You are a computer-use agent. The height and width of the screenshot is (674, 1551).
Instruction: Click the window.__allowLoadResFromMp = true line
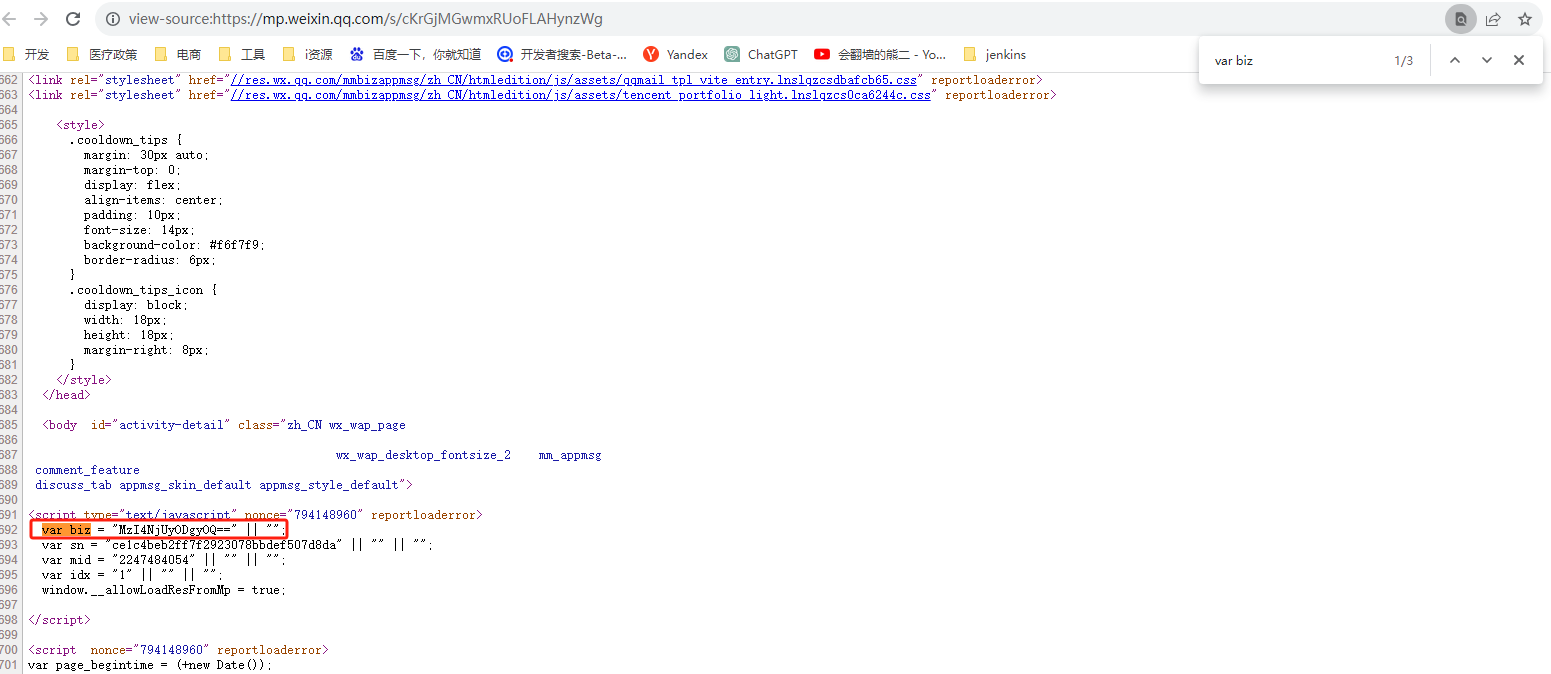pyautogui.click(x=164, y=590)
